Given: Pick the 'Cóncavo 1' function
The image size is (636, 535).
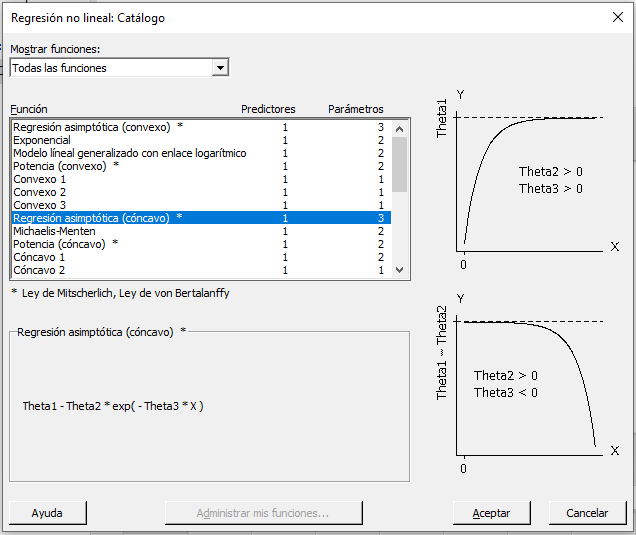Looking at the screenshot, I should pos(40,257).
